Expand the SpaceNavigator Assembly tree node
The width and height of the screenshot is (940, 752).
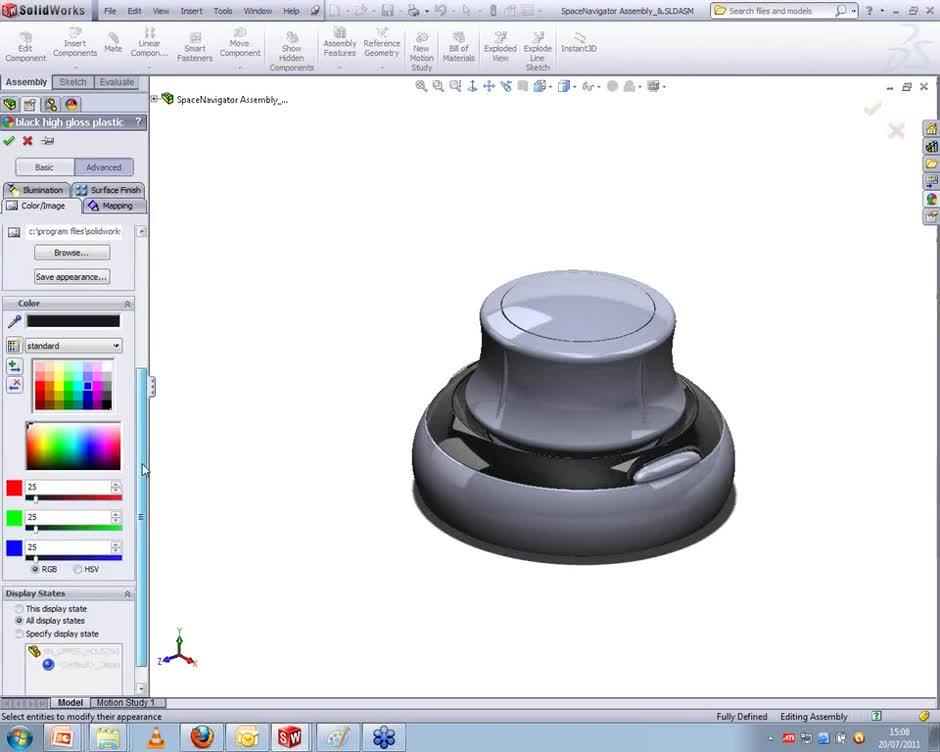coord(155,99)
